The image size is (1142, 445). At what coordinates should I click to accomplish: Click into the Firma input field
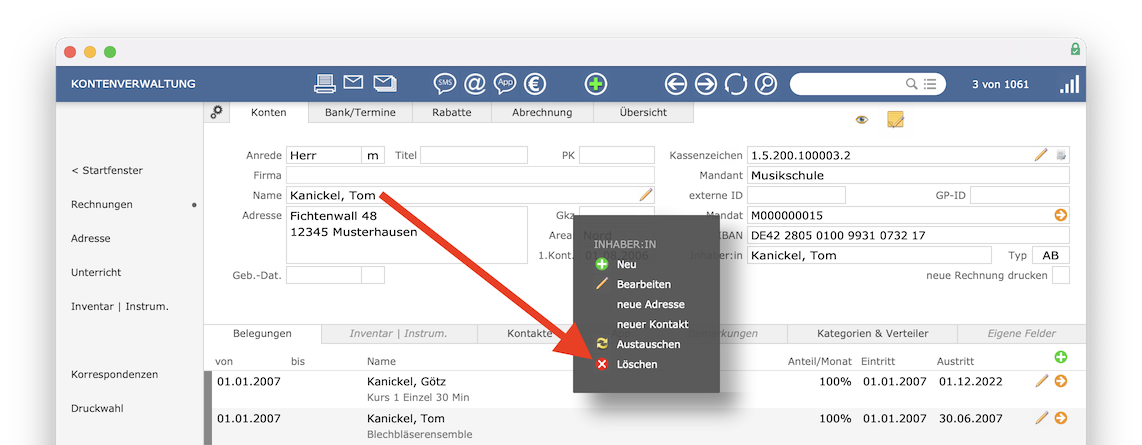[x=470, y=176]
